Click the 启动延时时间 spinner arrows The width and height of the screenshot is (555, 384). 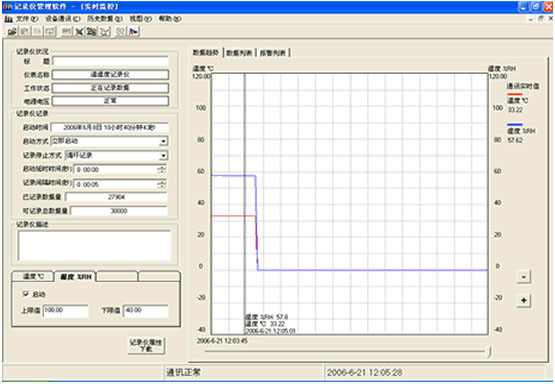(x=162, y=170)
